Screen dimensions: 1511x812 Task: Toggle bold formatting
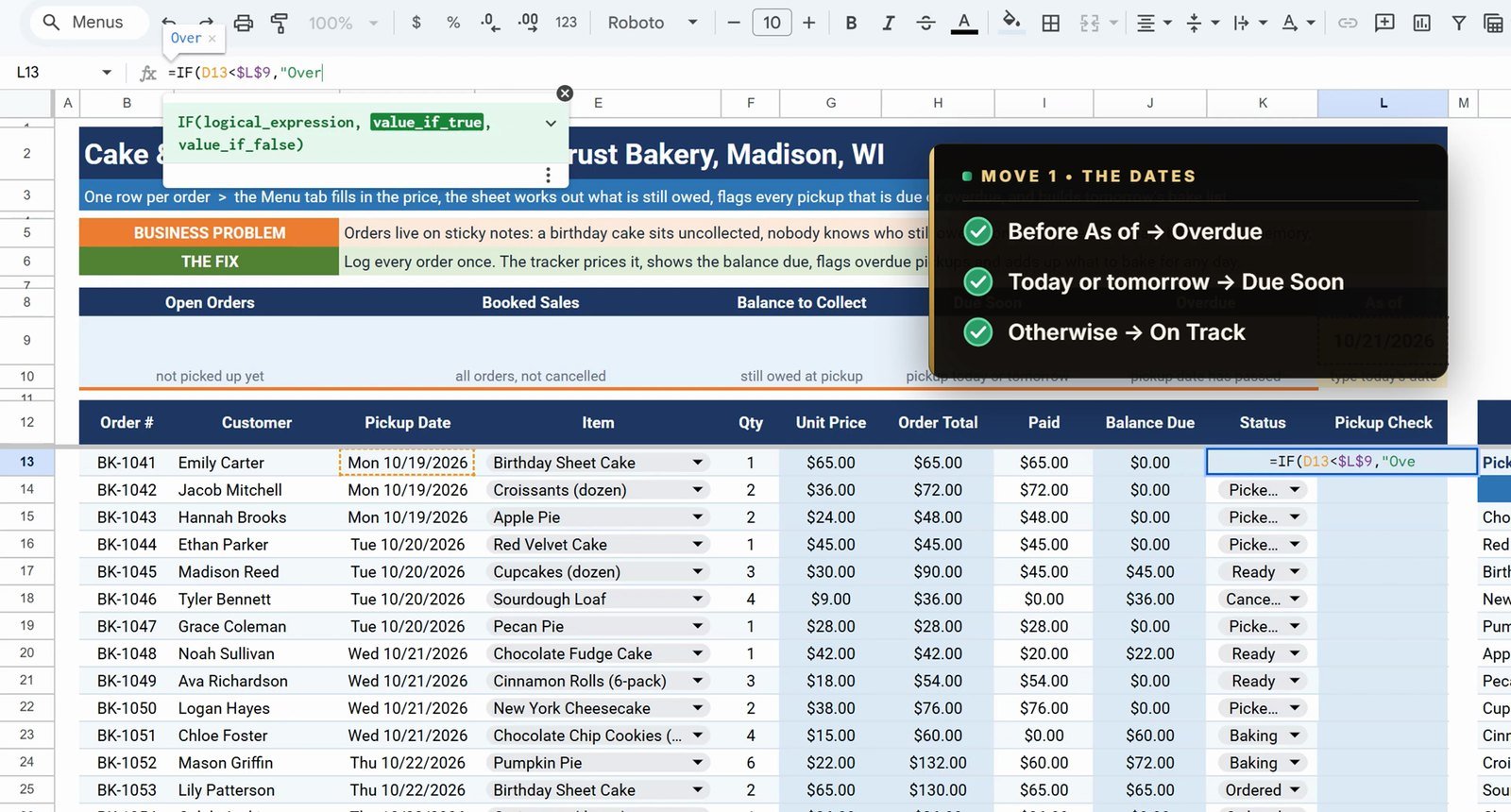(851, 23)
